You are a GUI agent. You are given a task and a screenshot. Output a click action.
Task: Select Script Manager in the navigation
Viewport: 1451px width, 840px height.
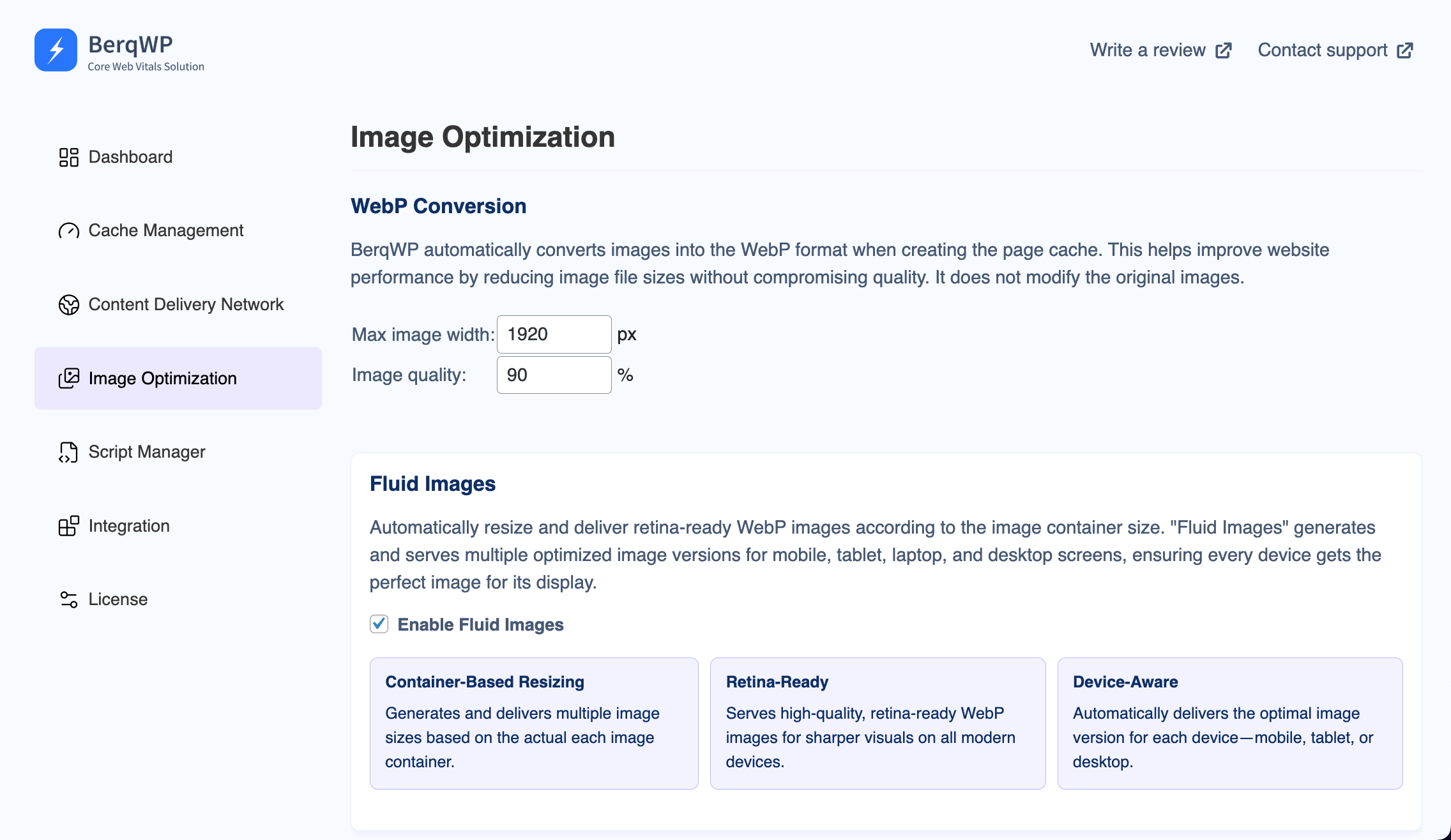click(146, 452)
